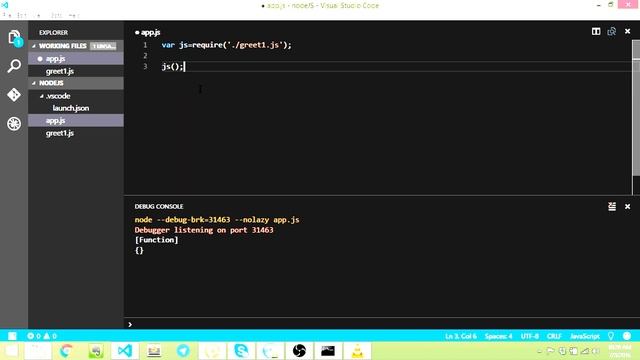Viewport: 640px width, 360px height.
Task: Open the command prompt taskbar icon
Action: click(x=328, y=351)
